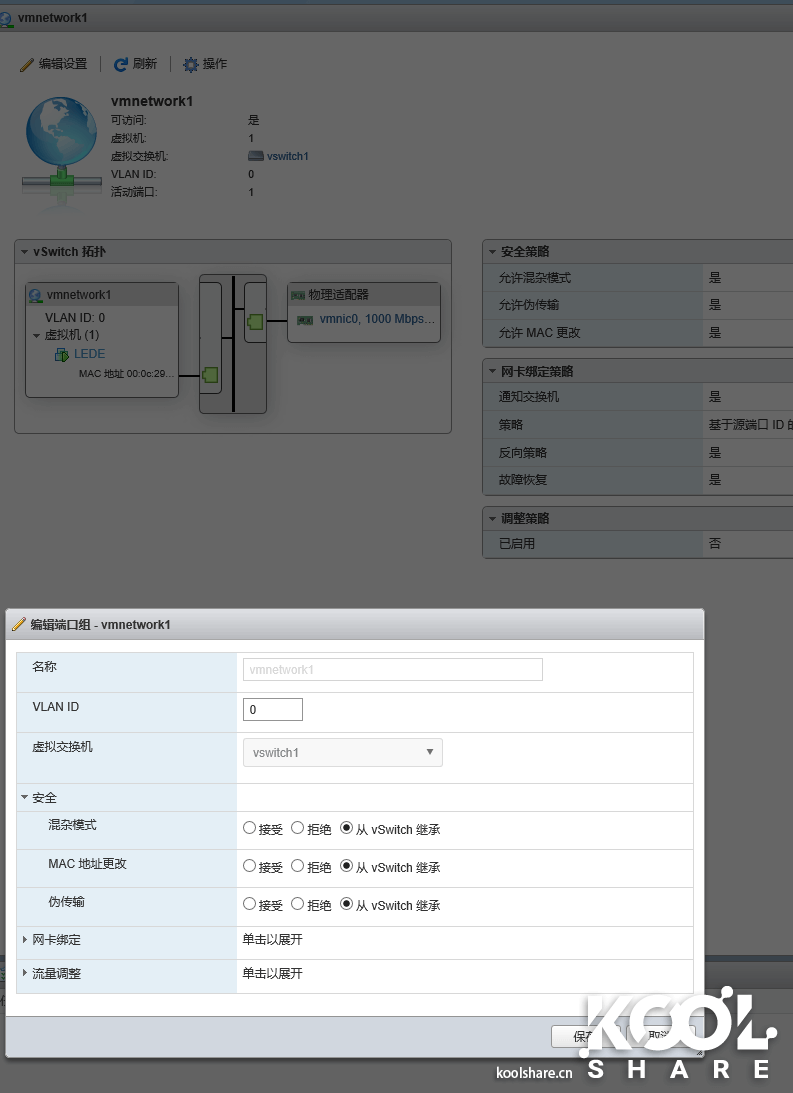The height and width of the screenshot is (1093, 793).
Task: Click the LEDE virtual machine icon
Action: click(x=62, y=354)
